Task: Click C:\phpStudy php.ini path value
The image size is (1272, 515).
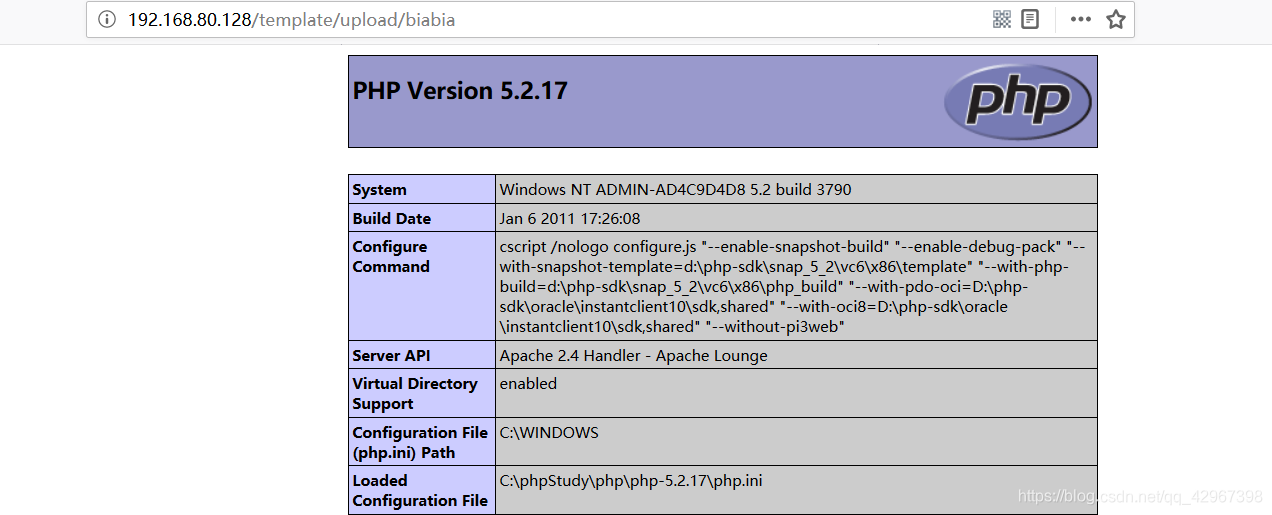Action: tap(631, 481)
